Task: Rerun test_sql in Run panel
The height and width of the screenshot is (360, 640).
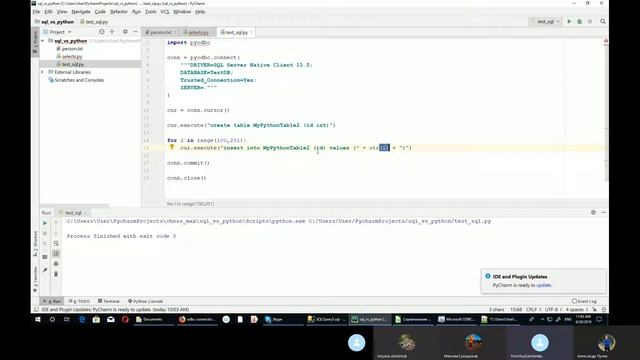Action: (45, 223)
